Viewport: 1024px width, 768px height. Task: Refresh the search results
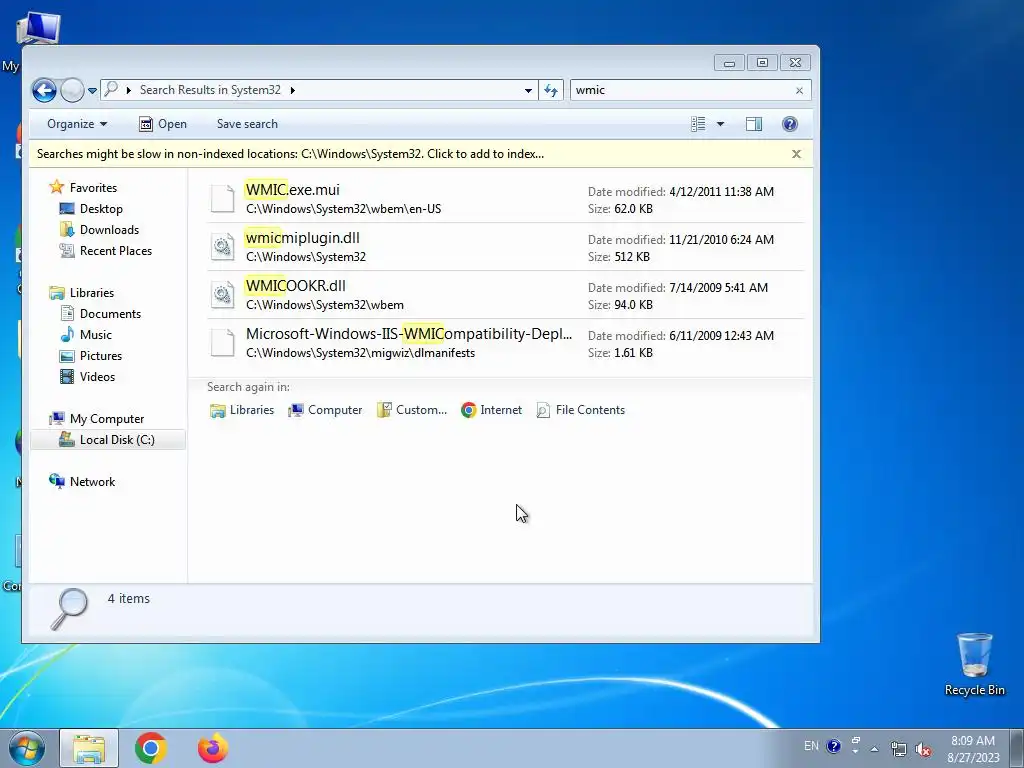[551, 90]
